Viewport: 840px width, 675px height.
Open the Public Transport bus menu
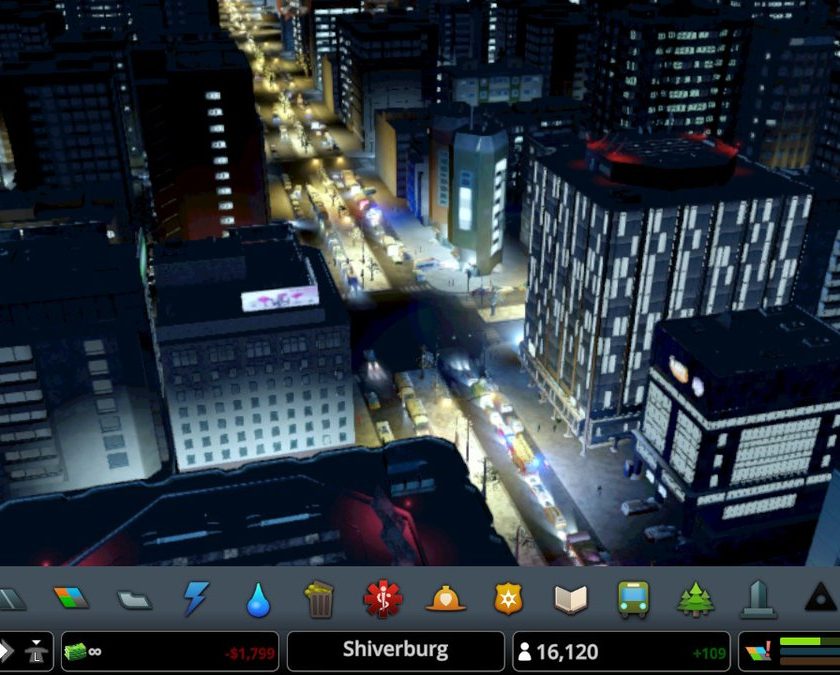[633, 599]
